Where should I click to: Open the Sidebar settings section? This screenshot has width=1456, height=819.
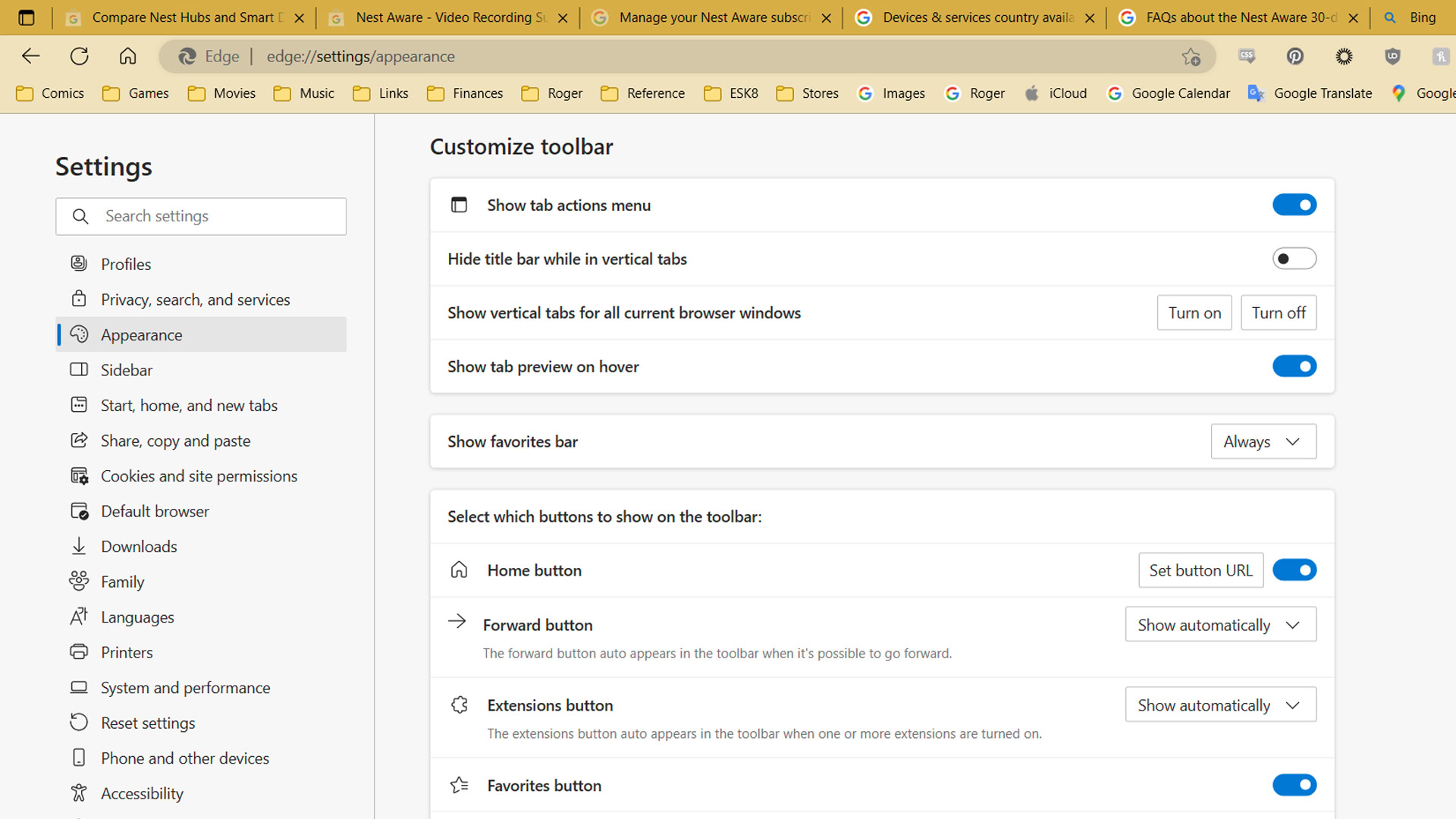click(x=127, y=370)
